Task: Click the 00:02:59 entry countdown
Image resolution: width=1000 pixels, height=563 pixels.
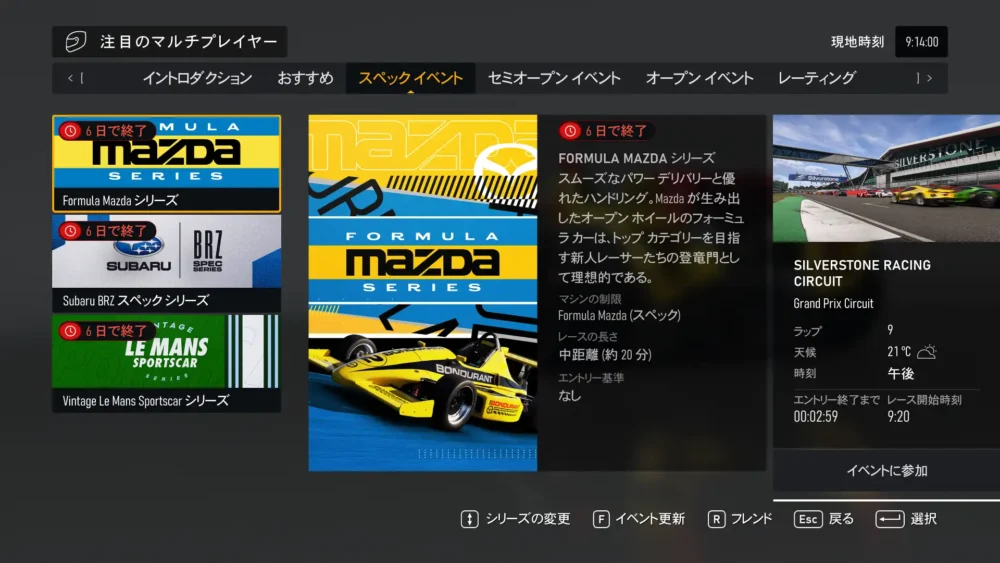Action: (x=816, y=417)
